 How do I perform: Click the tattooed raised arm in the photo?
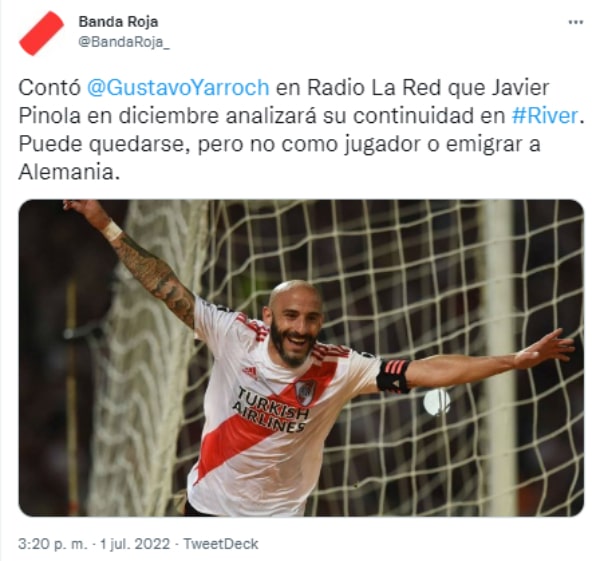click(138, 262)
